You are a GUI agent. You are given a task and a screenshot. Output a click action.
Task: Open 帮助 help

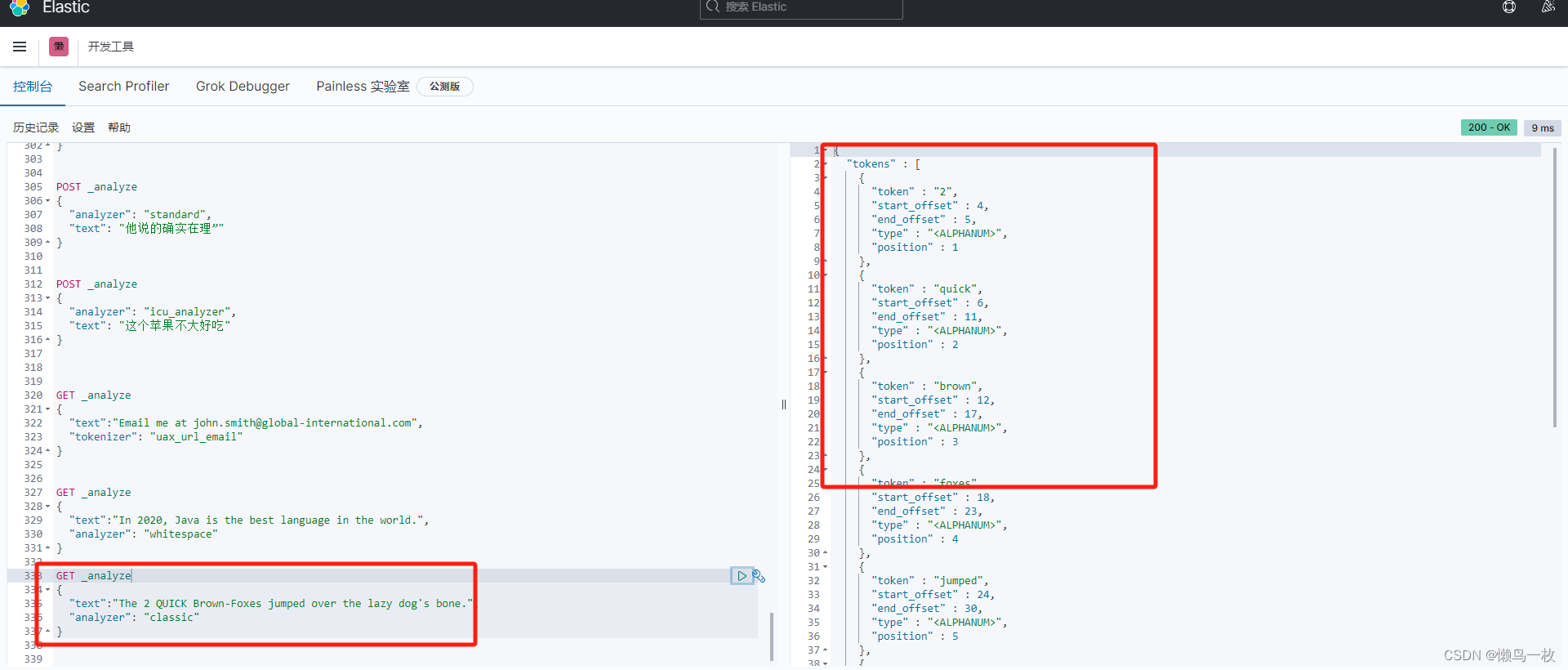coord(119,127)
